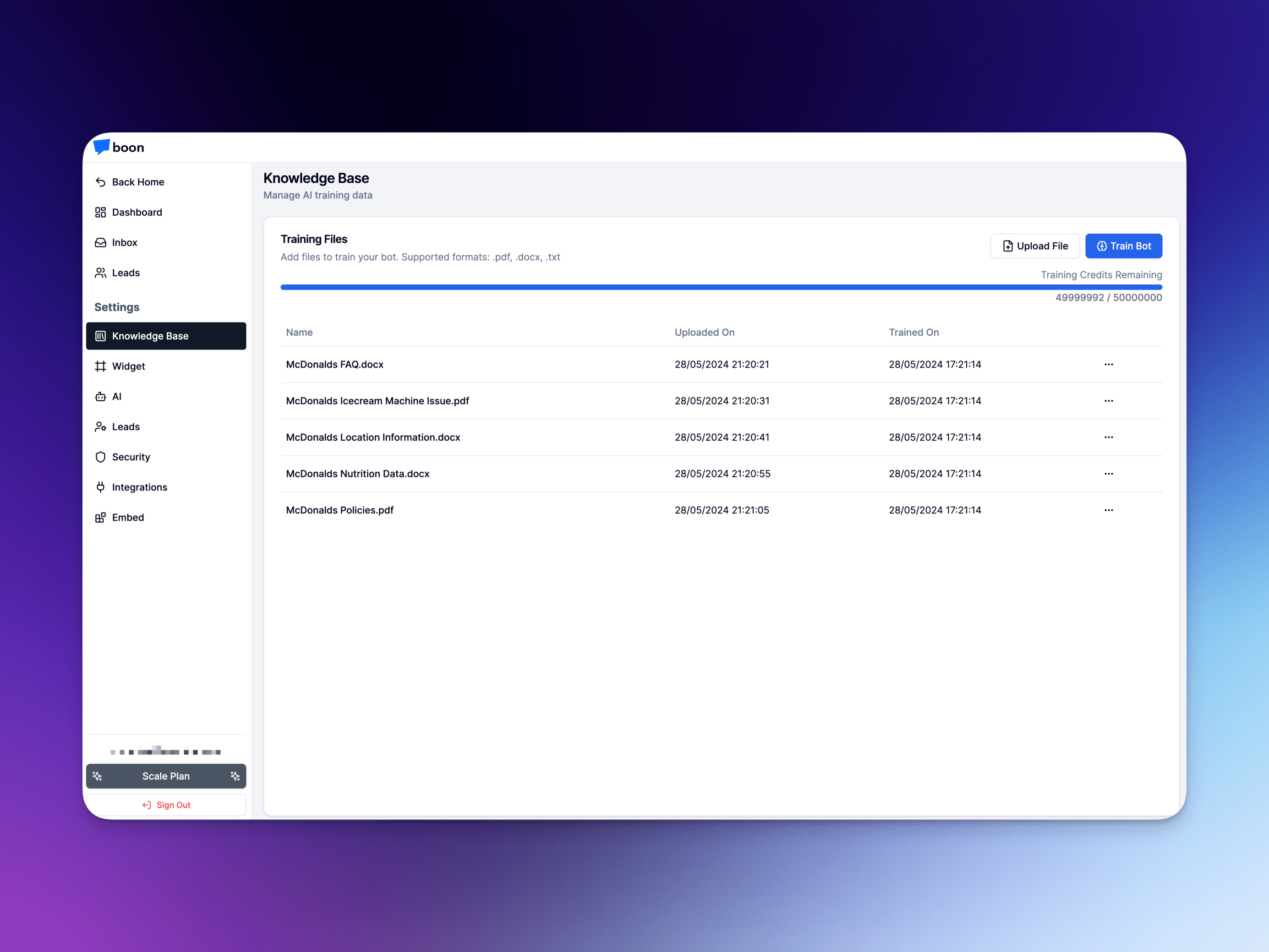Open Dashboard via its grid icon
Image resolution: width=1269 pixels, height=952 pixels.
tap(100, 212)
